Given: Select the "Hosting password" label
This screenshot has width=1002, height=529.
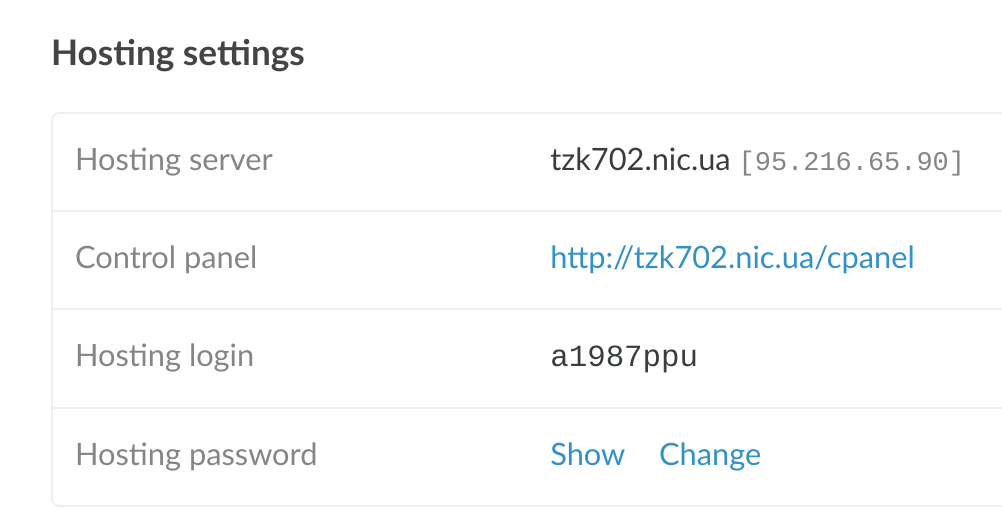Looking at the screenshot, I should coord(196,455).
